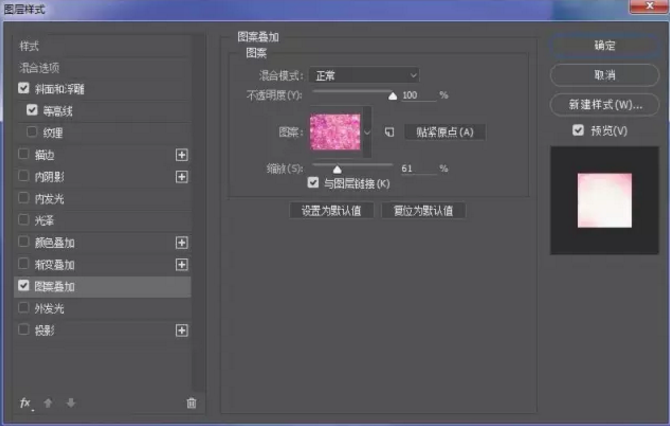Screen dimensions: 670x426
Task: Click the plus icon beside 描边
Action: 182,155
